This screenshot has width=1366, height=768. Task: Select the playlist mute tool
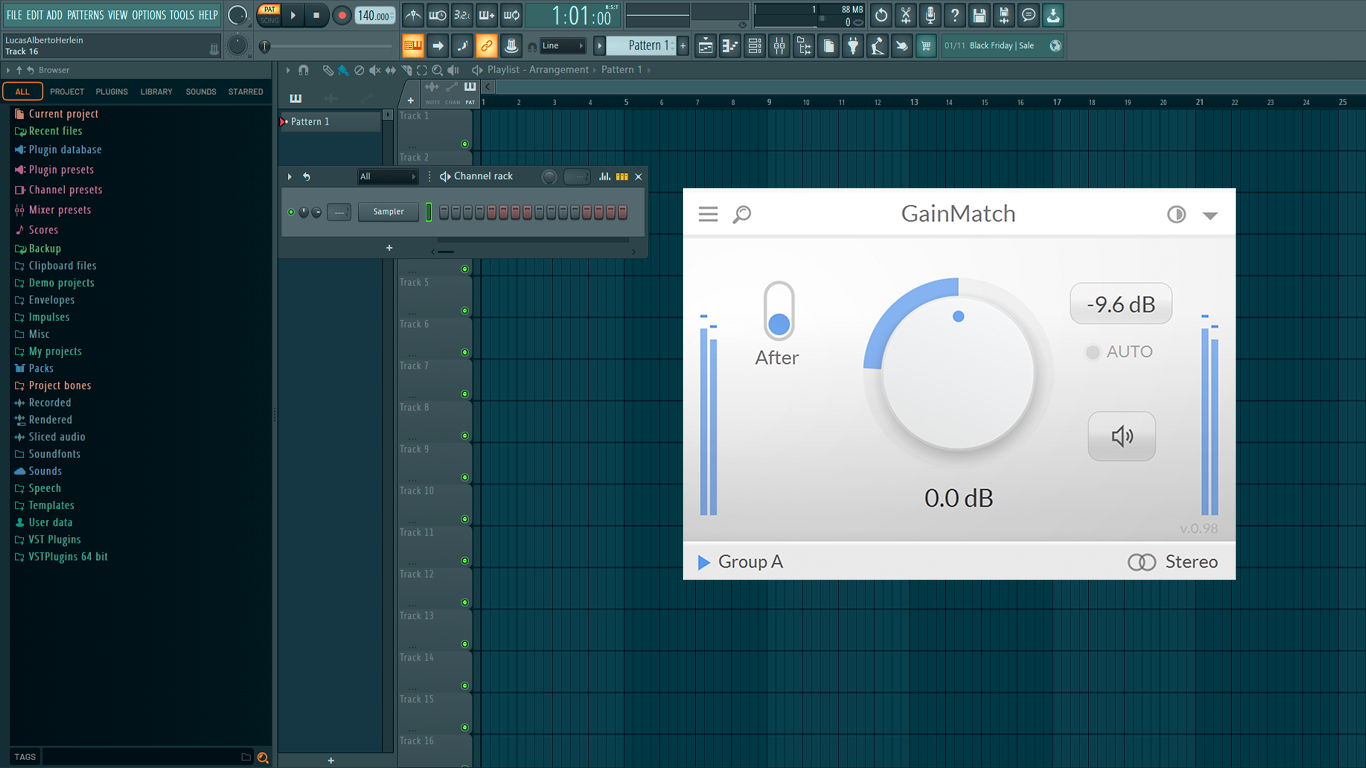375,70
